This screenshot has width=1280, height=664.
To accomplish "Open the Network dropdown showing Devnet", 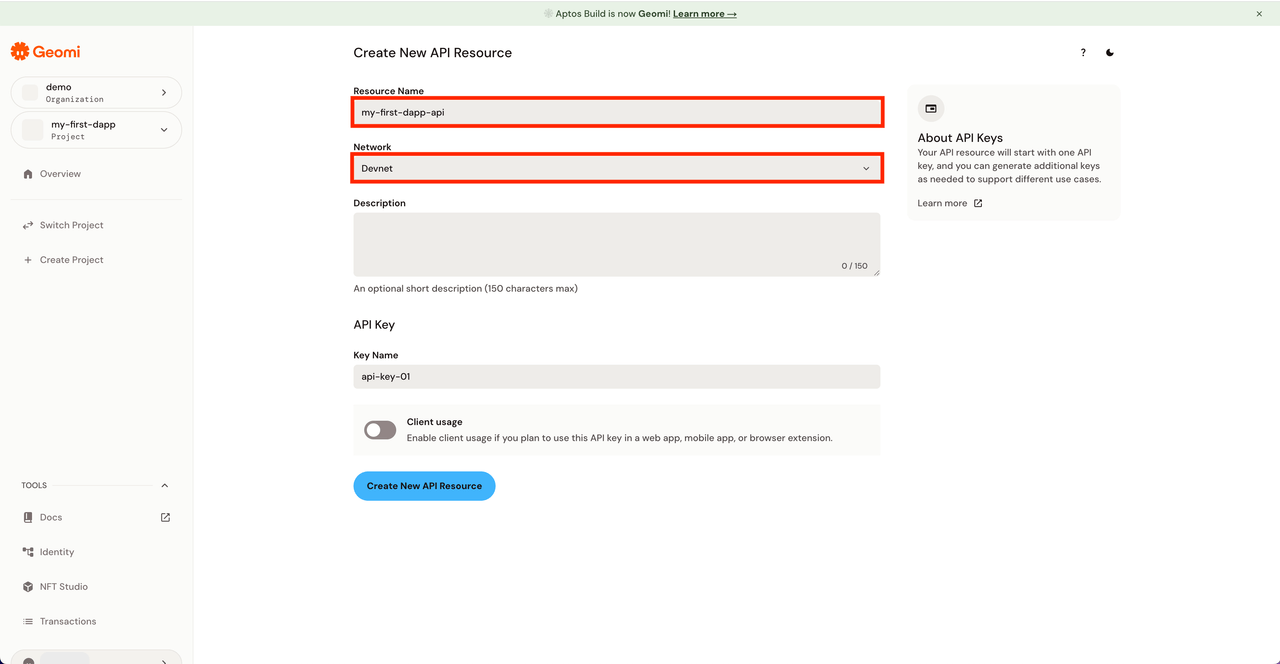I will click(x=616, y=167).
